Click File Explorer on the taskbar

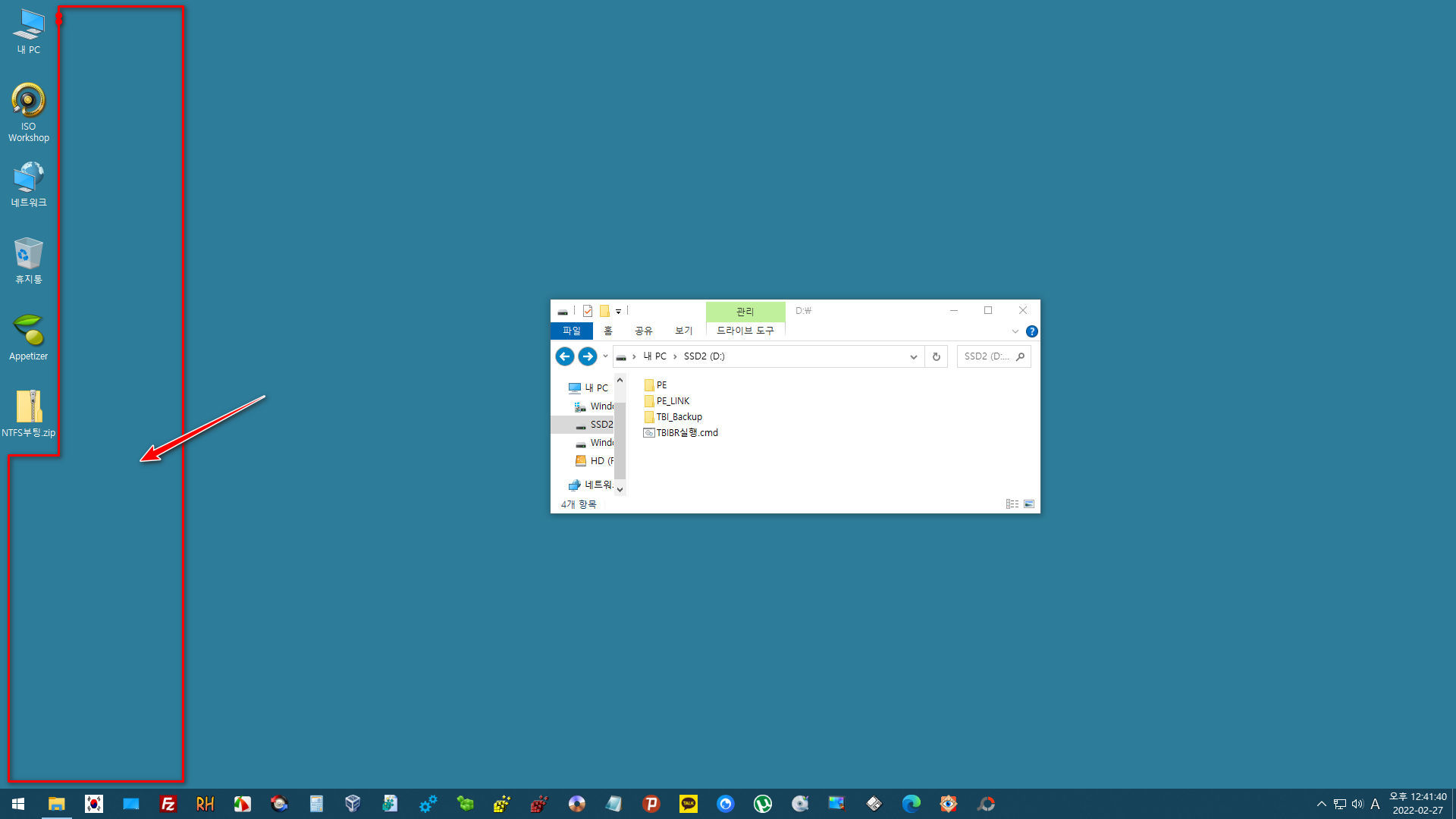click(x=56, y=804)
